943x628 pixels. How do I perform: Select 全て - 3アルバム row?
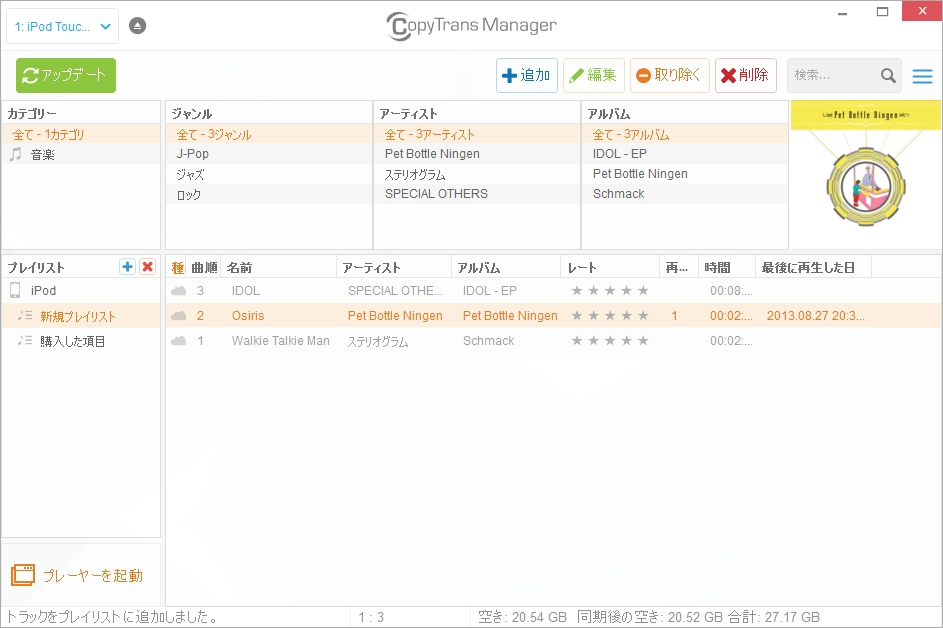click(685, 134)
